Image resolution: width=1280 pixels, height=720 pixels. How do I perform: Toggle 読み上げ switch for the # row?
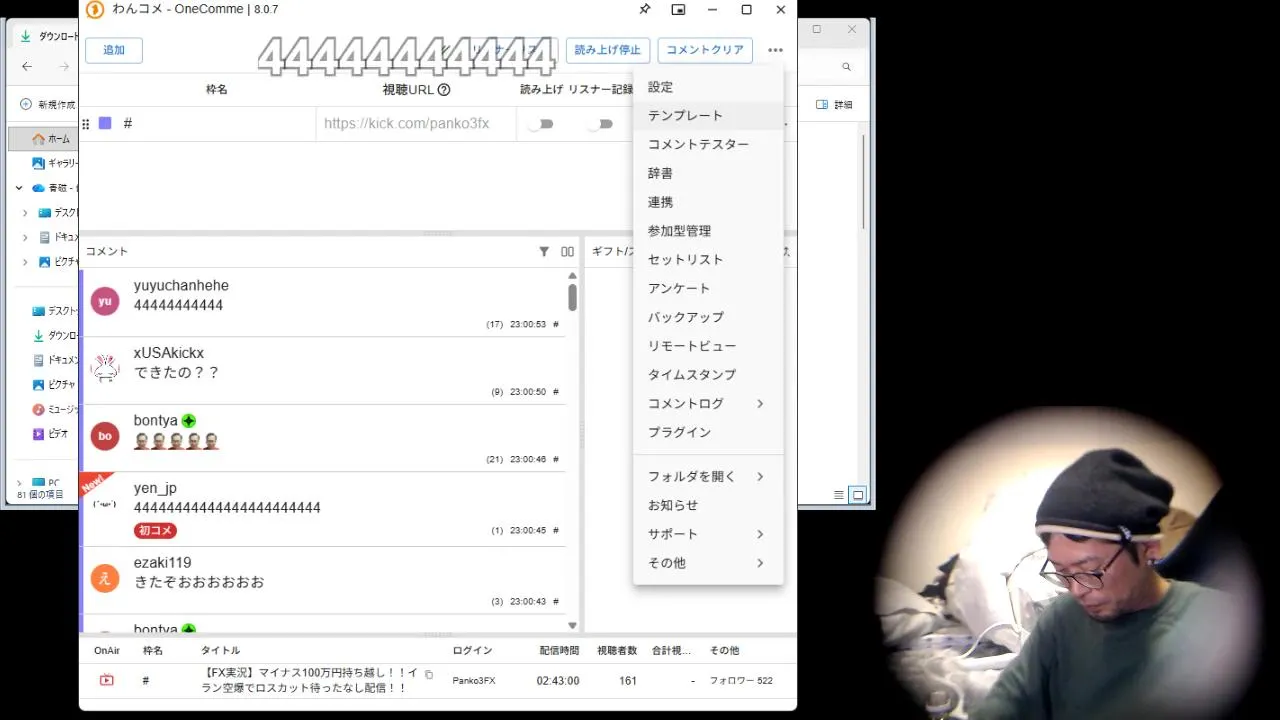(541, 124)
